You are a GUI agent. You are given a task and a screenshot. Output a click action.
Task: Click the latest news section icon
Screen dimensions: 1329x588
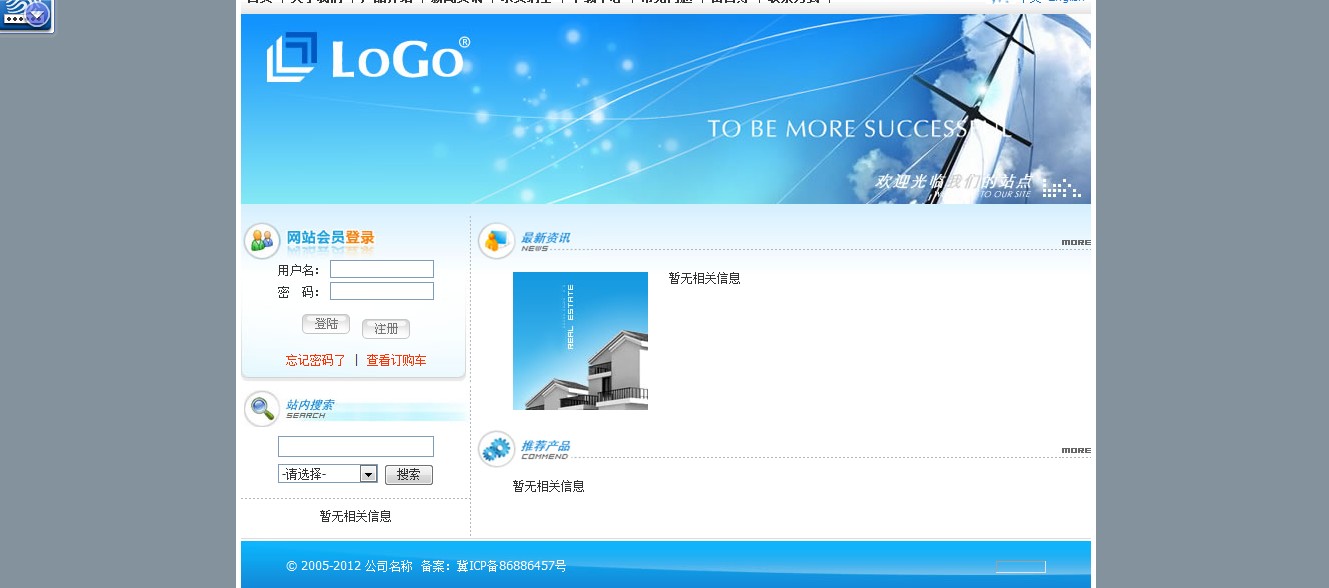point(496,241)
